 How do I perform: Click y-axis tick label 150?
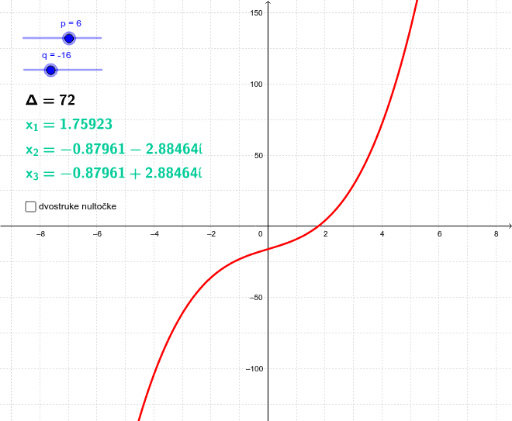[x=256, y=13]
